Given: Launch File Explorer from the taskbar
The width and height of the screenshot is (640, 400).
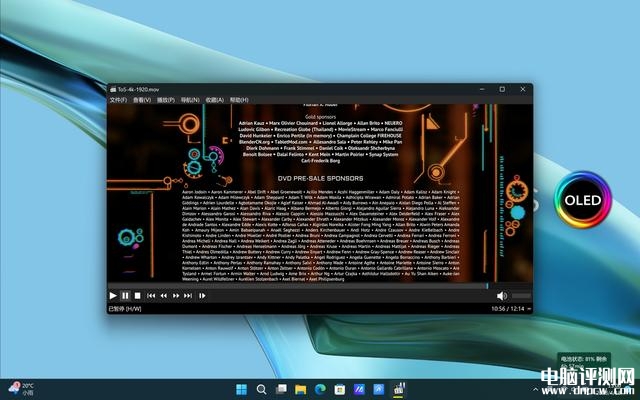Looking at the screenshot, I should (301, 389).
